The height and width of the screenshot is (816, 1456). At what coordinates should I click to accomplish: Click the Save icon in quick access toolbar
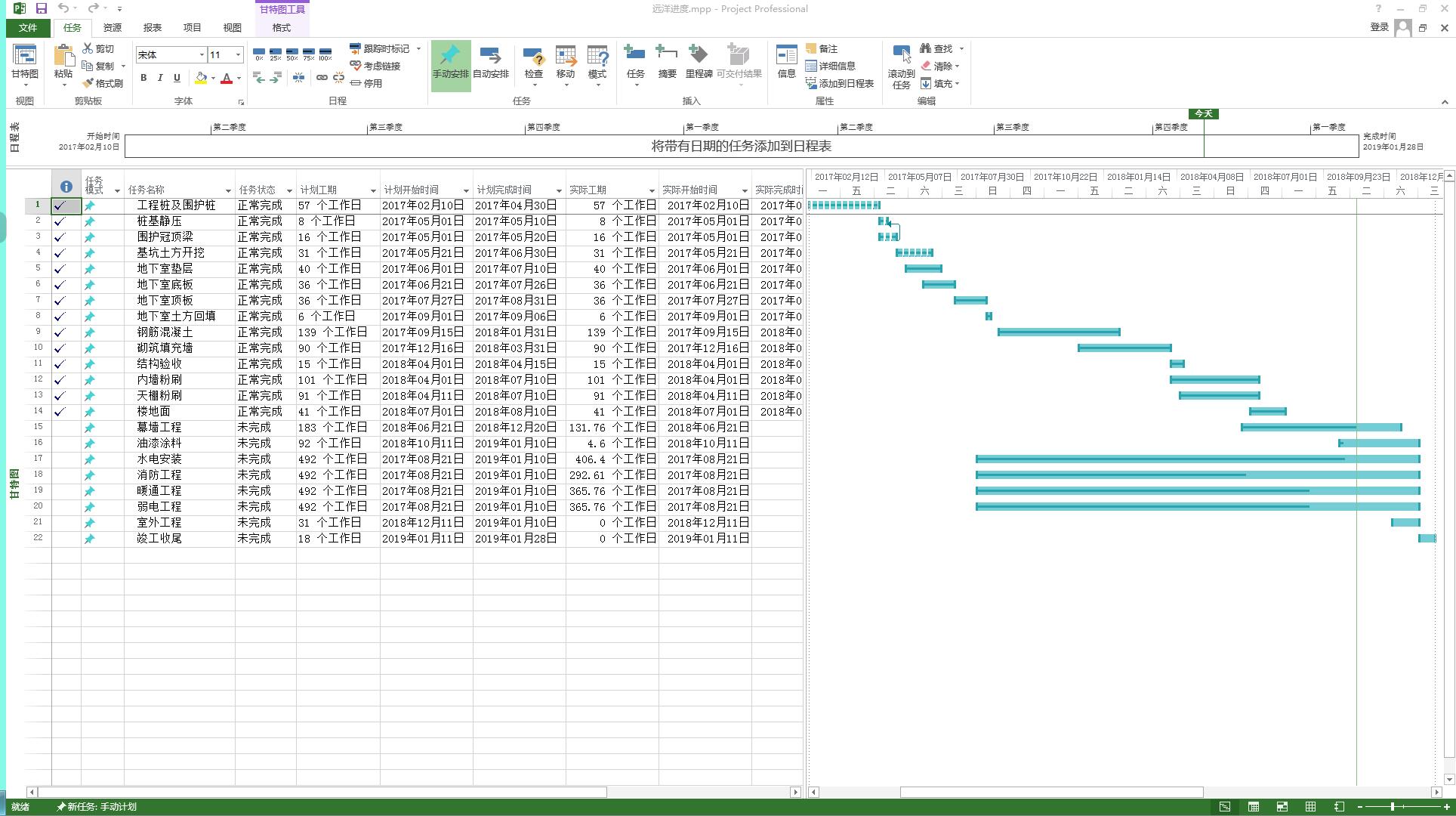click(x=41, y=8)
